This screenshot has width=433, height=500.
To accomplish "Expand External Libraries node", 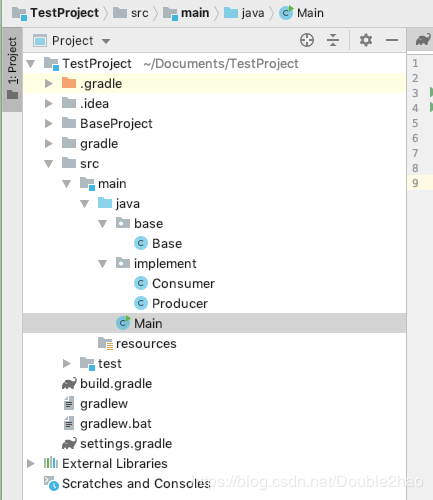I will click(31, 463).
